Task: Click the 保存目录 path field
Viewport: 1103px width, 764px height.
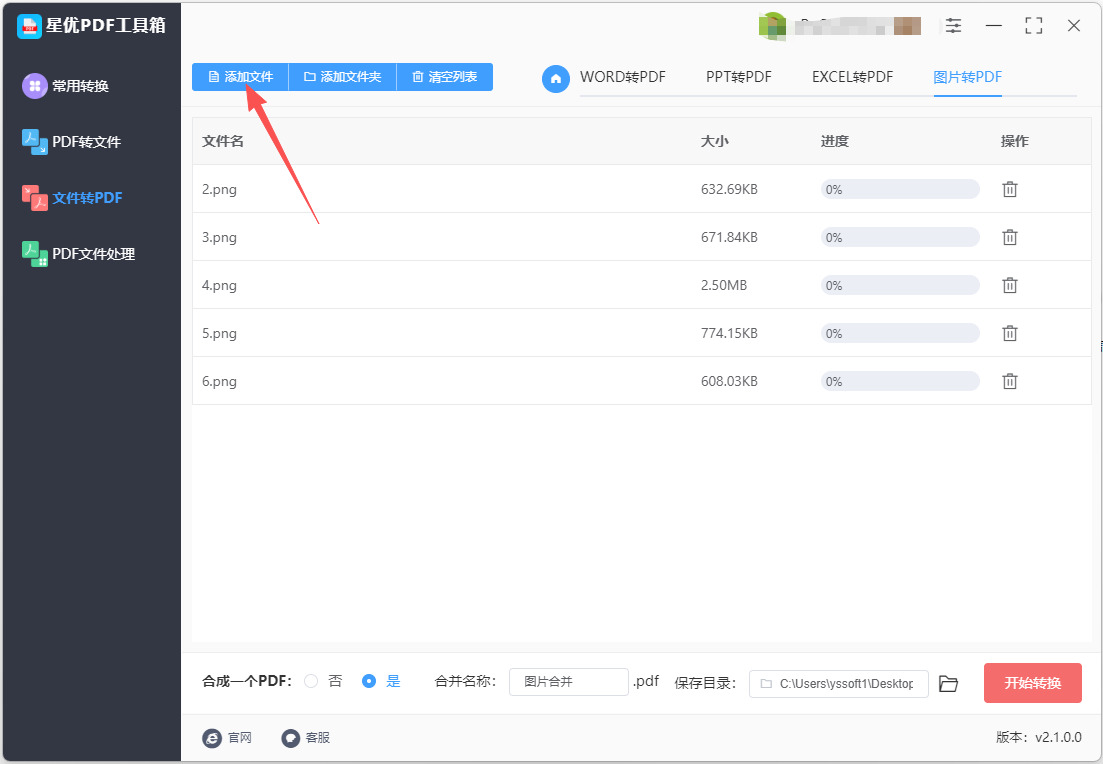Action: (839, 683)
